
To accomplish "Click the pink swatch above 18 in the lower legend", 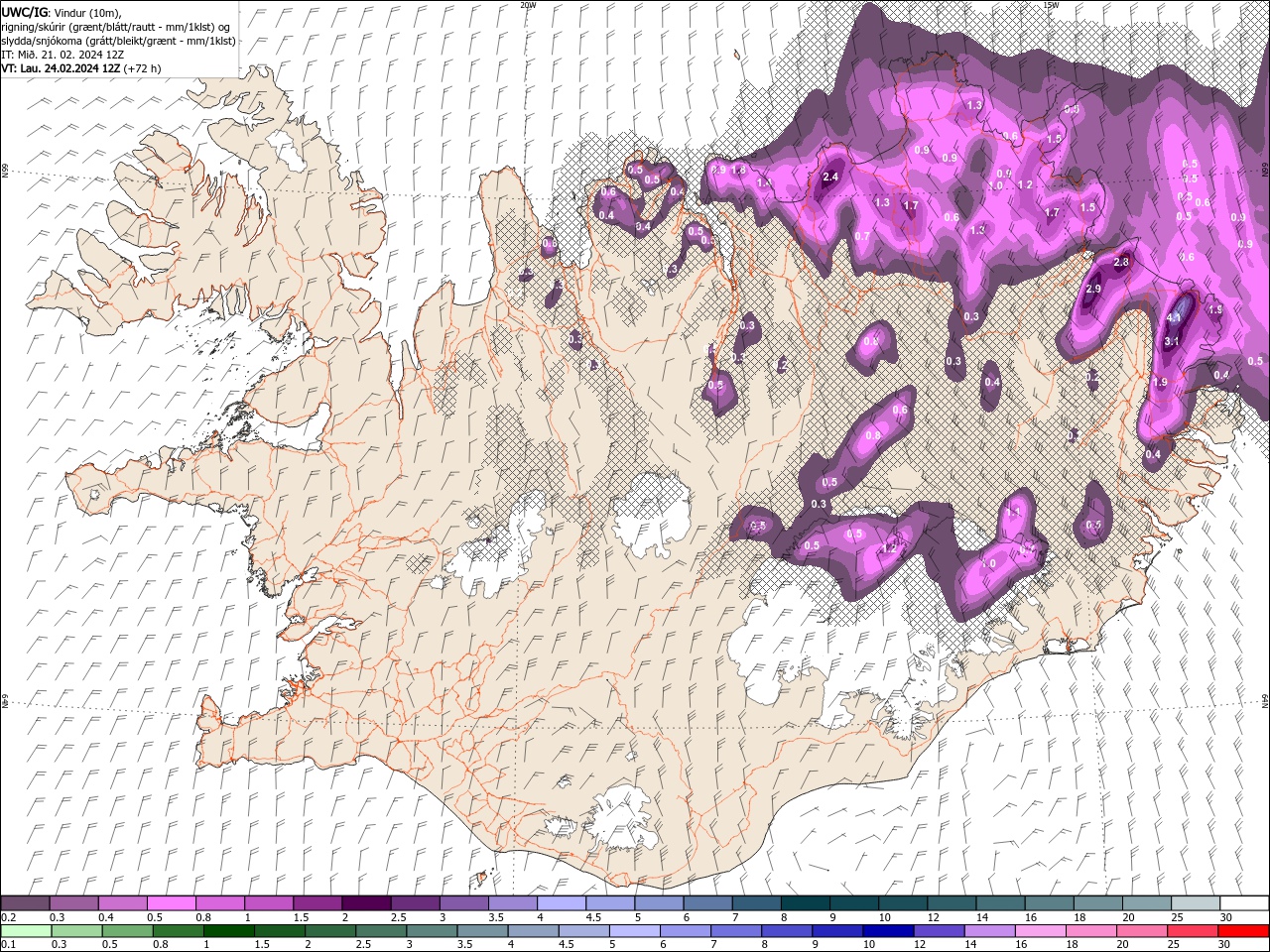I will [1089, 930].
